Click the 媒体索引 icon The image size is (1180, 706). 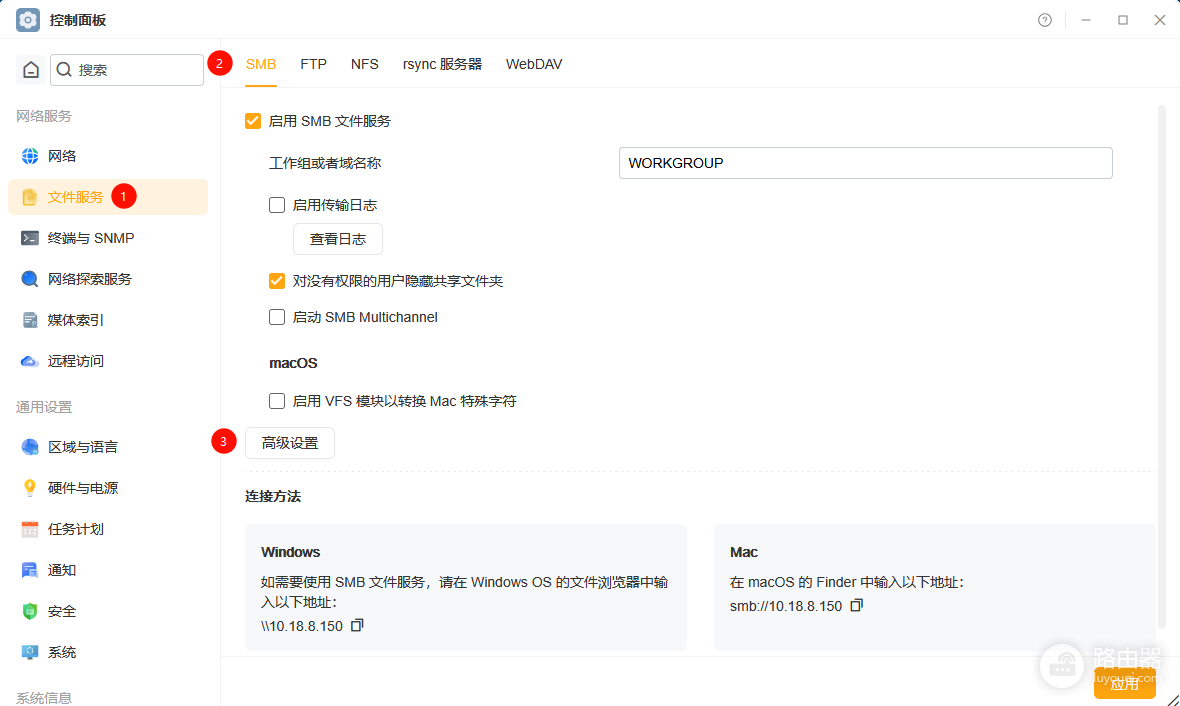(x=29, y=320)
